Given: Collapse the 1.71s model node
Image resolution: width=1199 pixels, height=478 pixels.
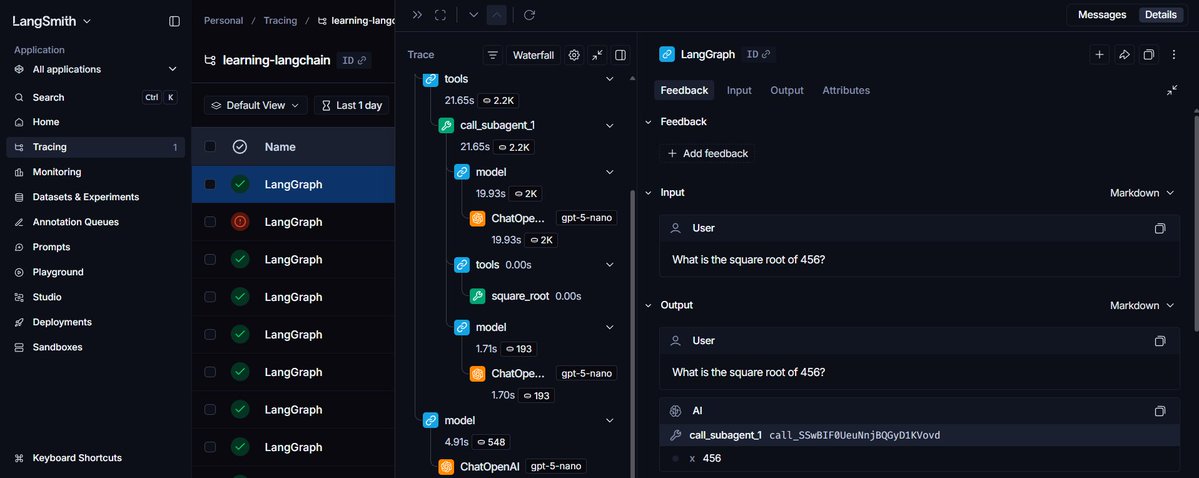Looking at the screenshot, I should click(609, 327).
